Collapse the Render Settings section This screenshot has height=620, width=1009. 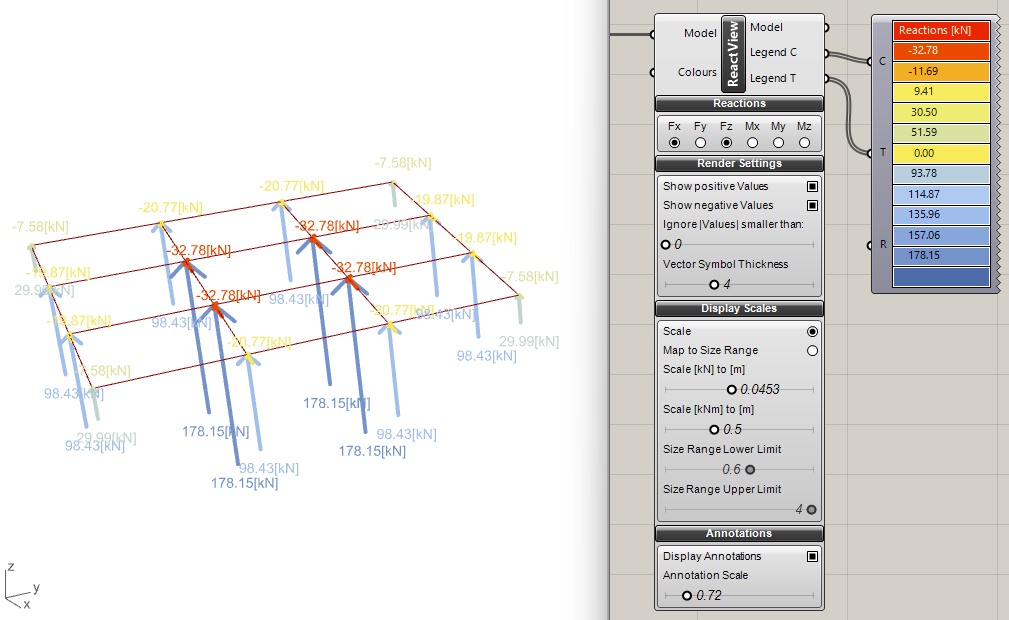click(739, 164)
